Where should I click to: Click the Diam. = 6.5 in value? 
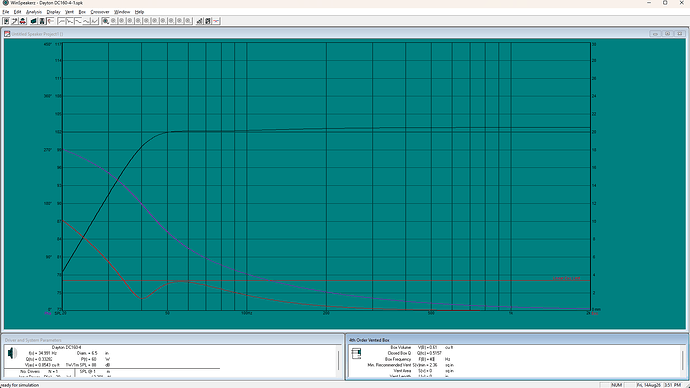93,353
